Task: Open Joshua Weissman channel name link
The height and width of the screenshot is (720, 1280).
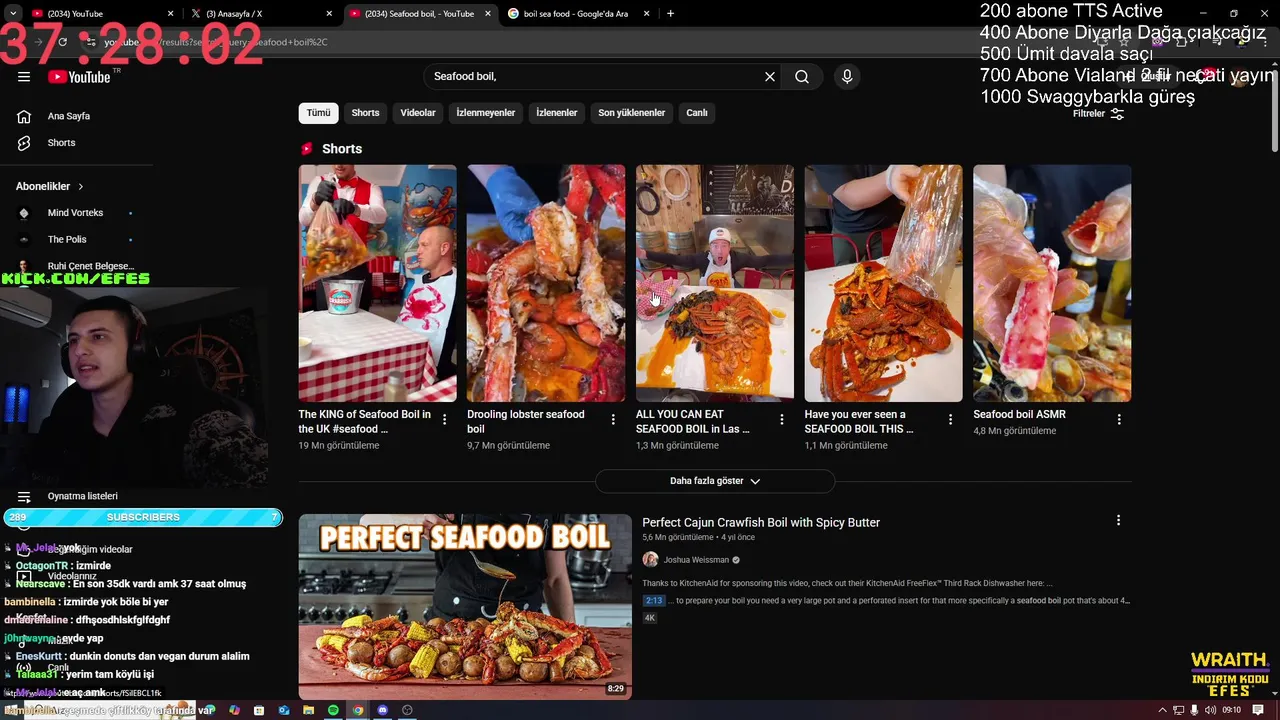Action: pyautogui.click(x=696, y=560)
